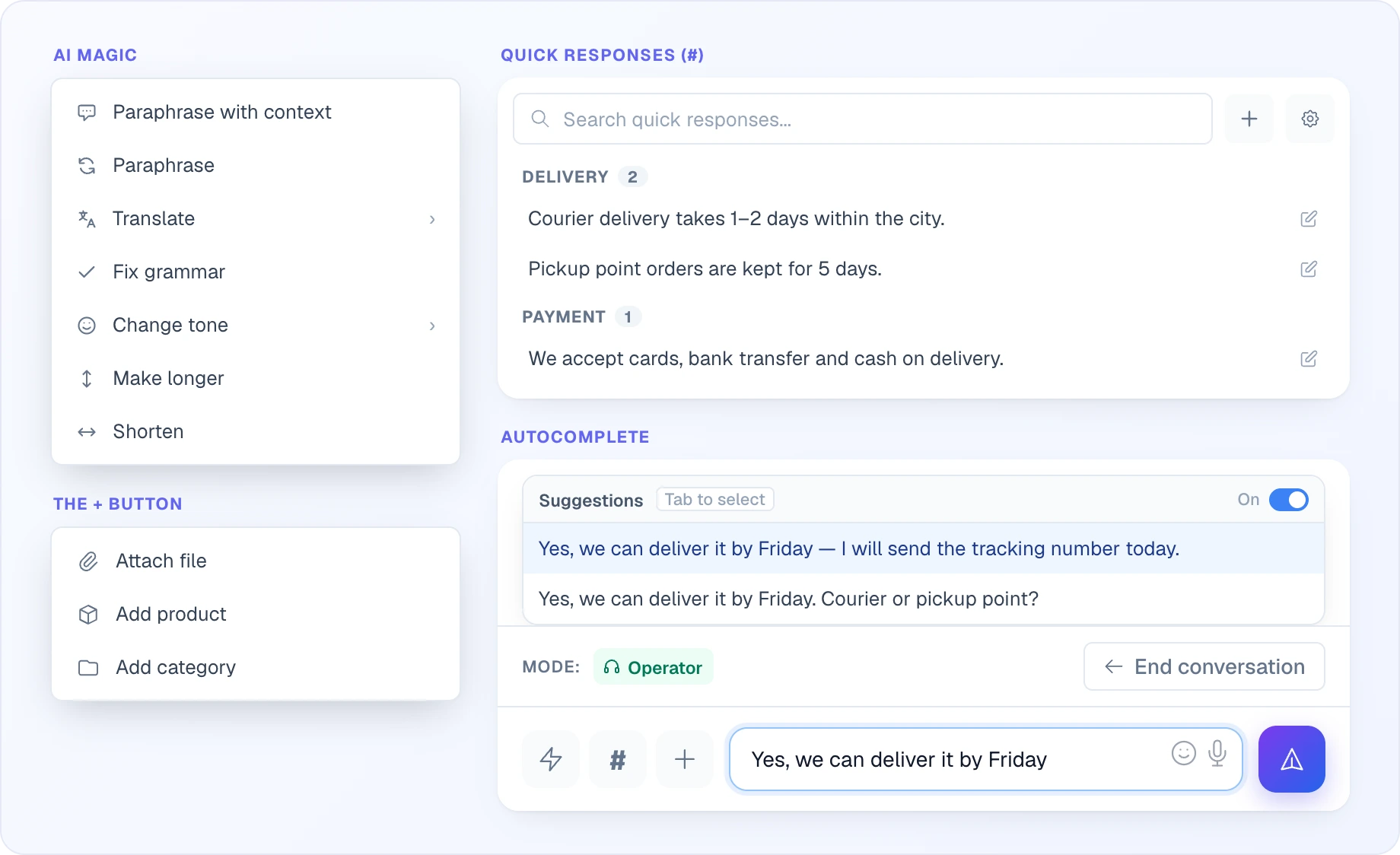Click the AI MAGIC section heading

coord(95,56)
